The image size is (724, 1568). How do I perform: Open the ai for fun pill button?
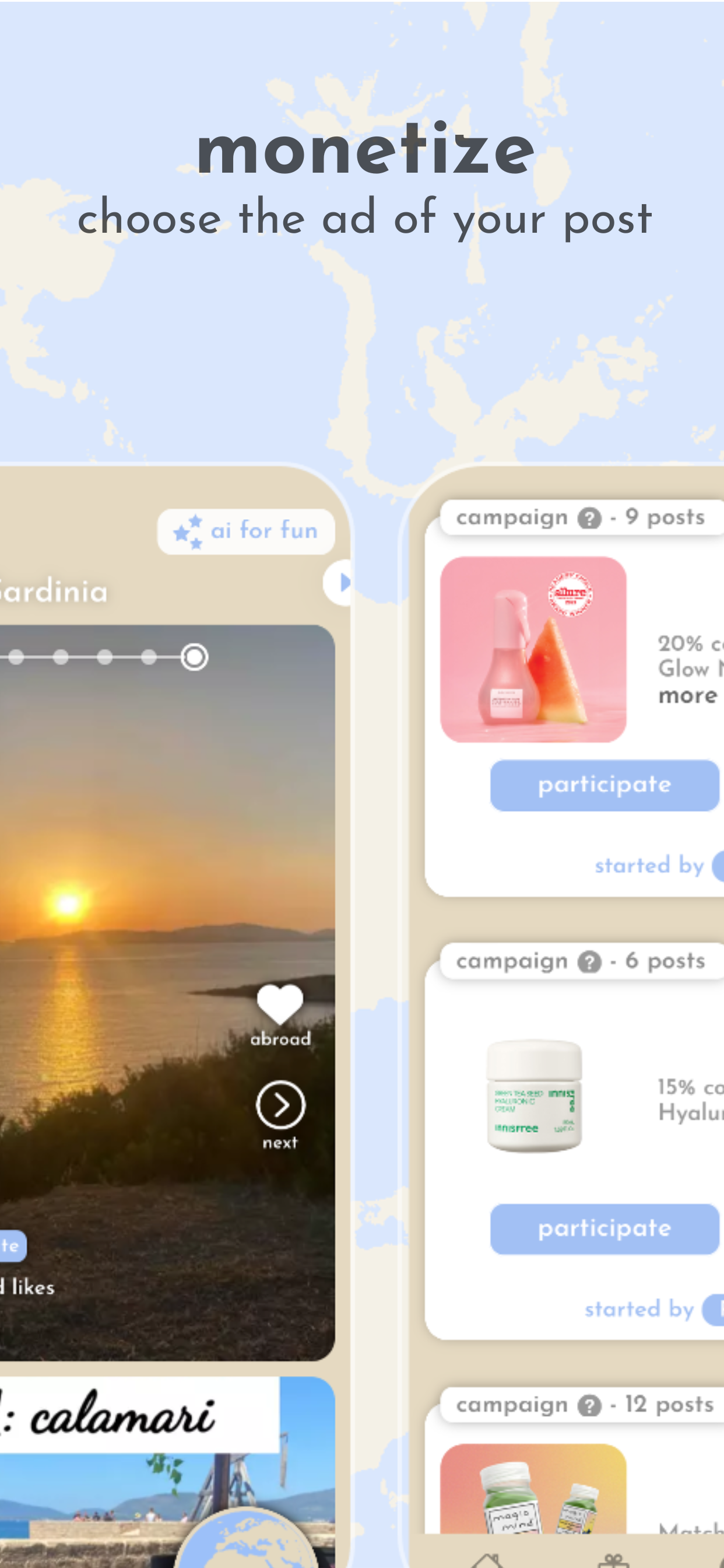click(x=246, y=531)
